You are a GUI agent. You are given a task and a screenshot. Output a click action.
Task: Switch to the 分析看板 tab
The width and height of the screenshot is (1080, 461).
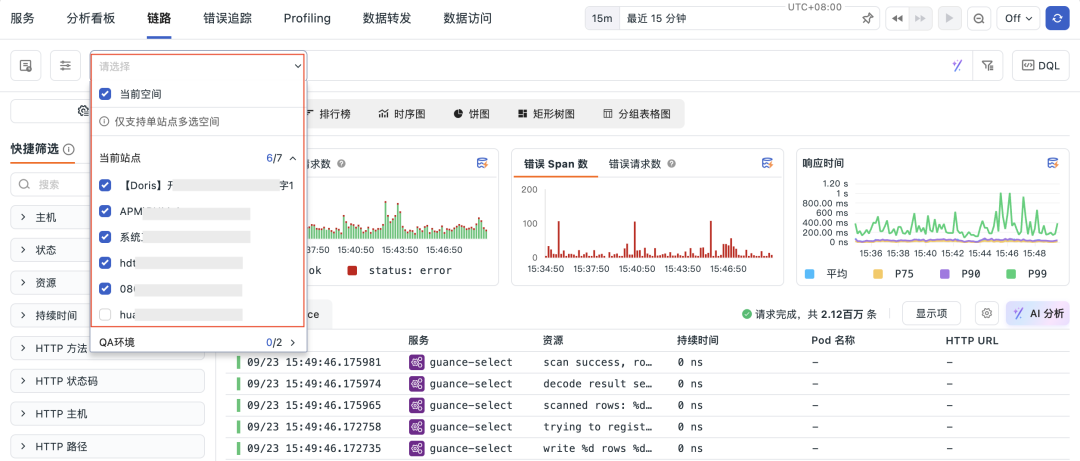[x=91, y=19]
